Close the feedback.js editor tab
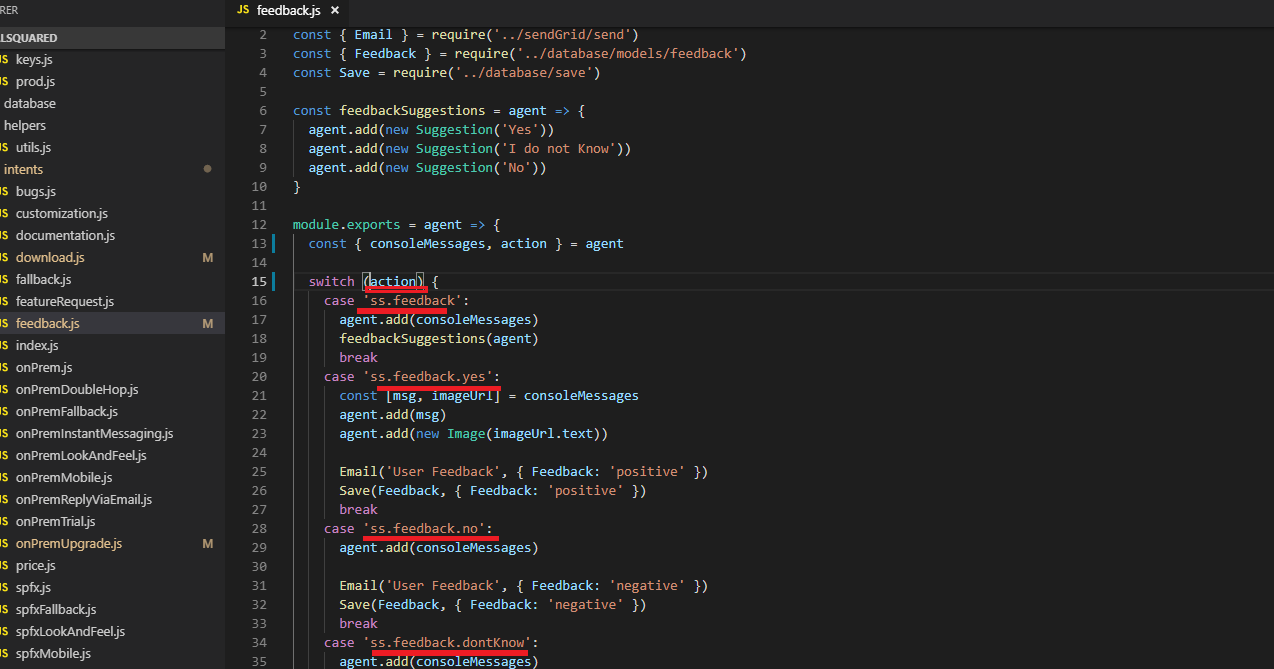The width and height of the screenshot is (1274, 669). 334,10
